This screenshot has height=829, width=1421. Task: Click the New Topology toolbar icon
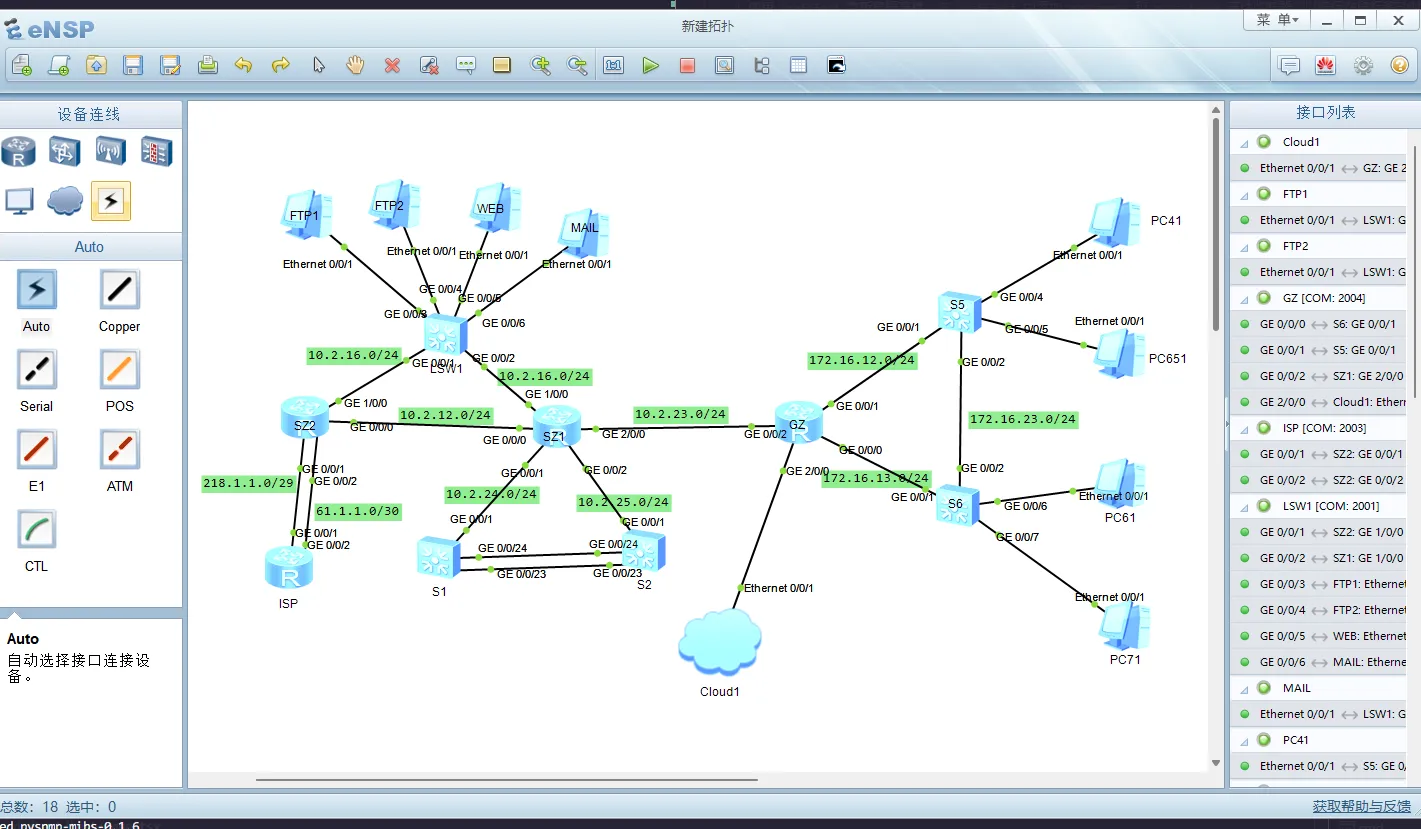tap(22, 66)
